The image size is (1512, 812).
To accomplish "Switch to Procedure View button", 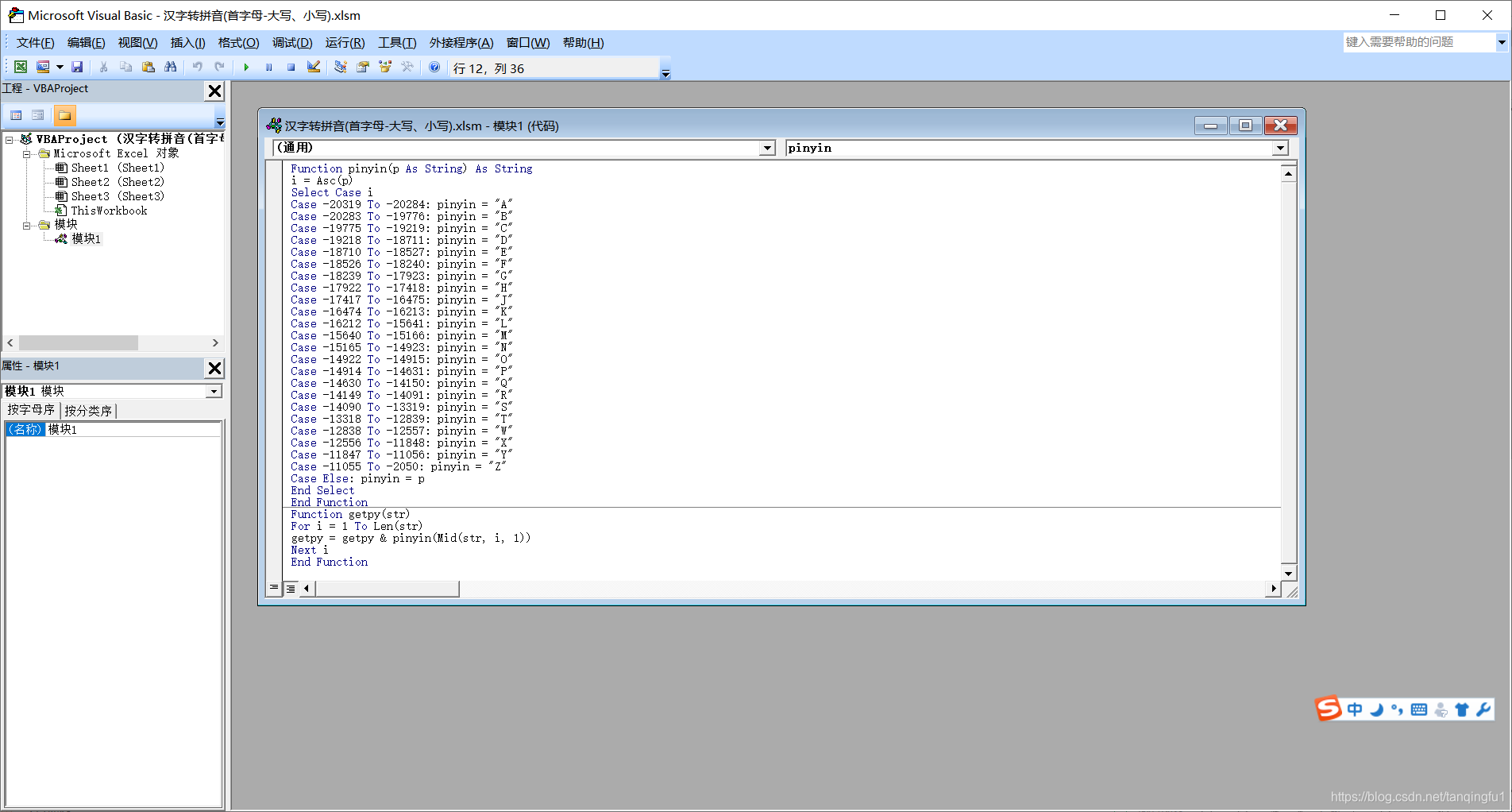I will pyautogui.click(x=274, y=589).
